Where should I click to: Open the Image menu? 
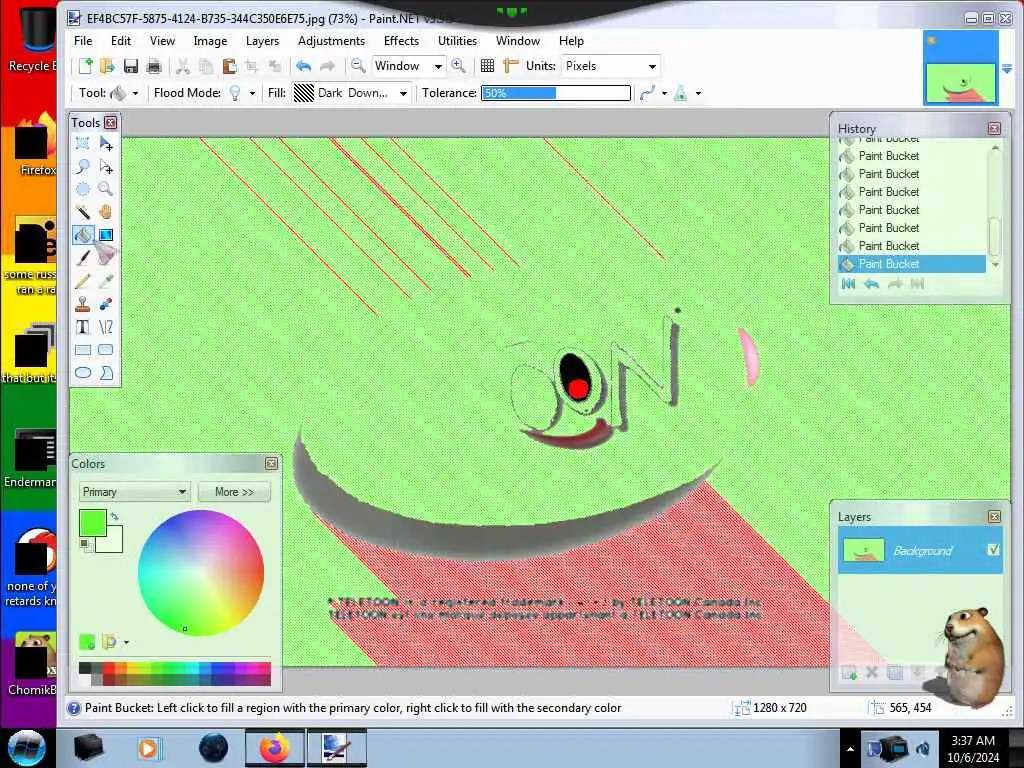210,40
